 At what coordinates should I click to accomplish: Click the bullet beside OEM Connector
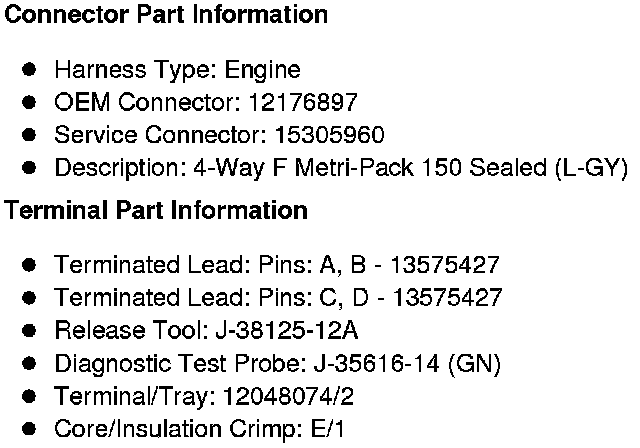(x=29, y=102)
